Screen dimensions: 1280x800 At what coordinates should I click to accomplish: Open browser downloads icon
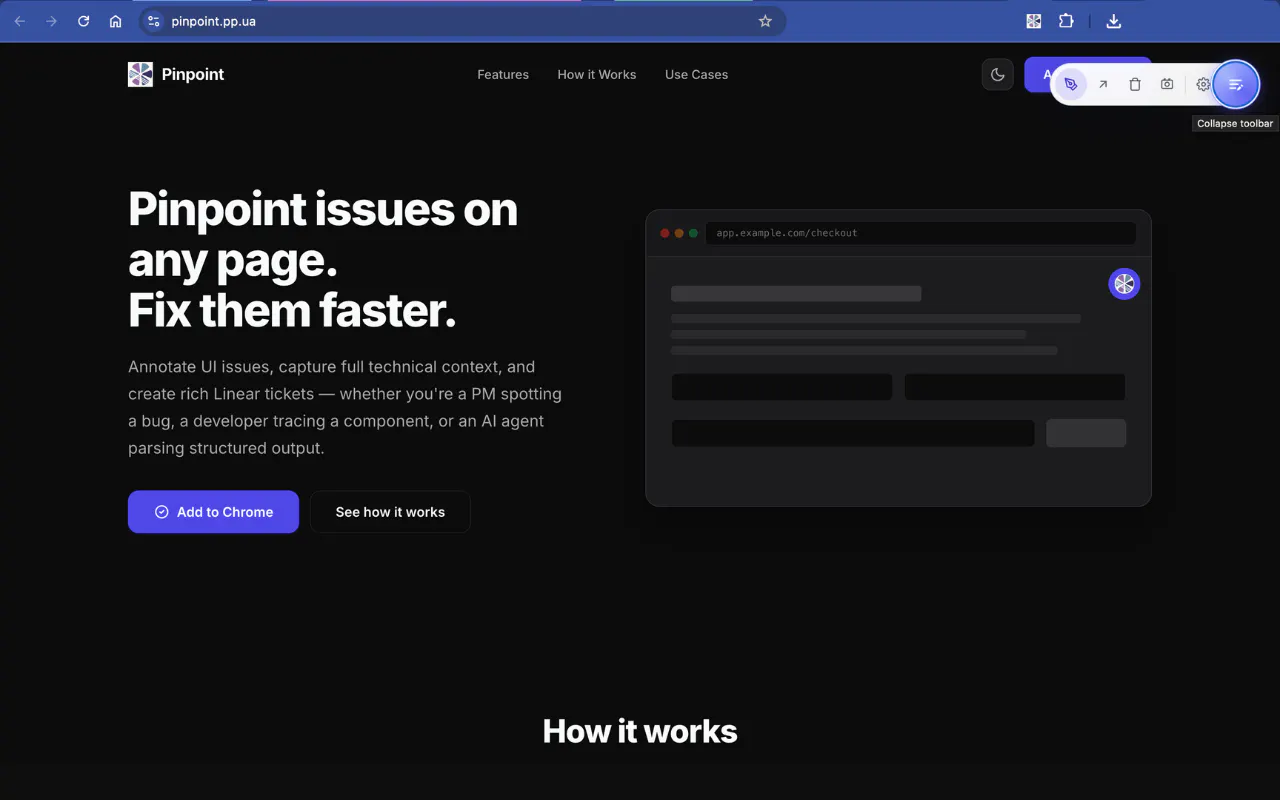(x=1114, y=21)
